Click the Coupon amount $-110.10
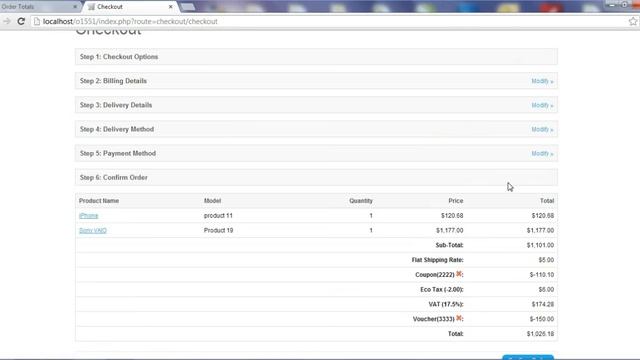Screen dimensions: 640x360 (x=542, y=275)
